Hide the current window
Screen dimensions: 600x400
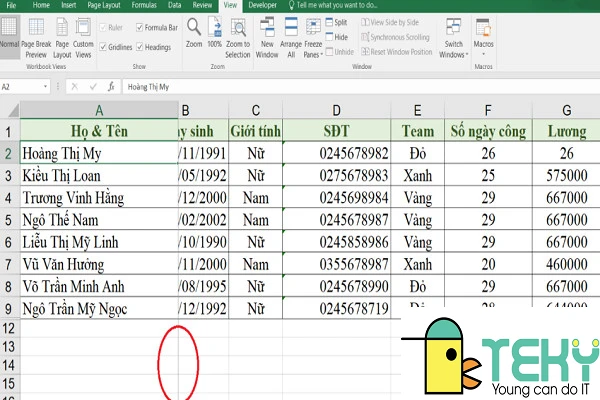coord(337,37)
